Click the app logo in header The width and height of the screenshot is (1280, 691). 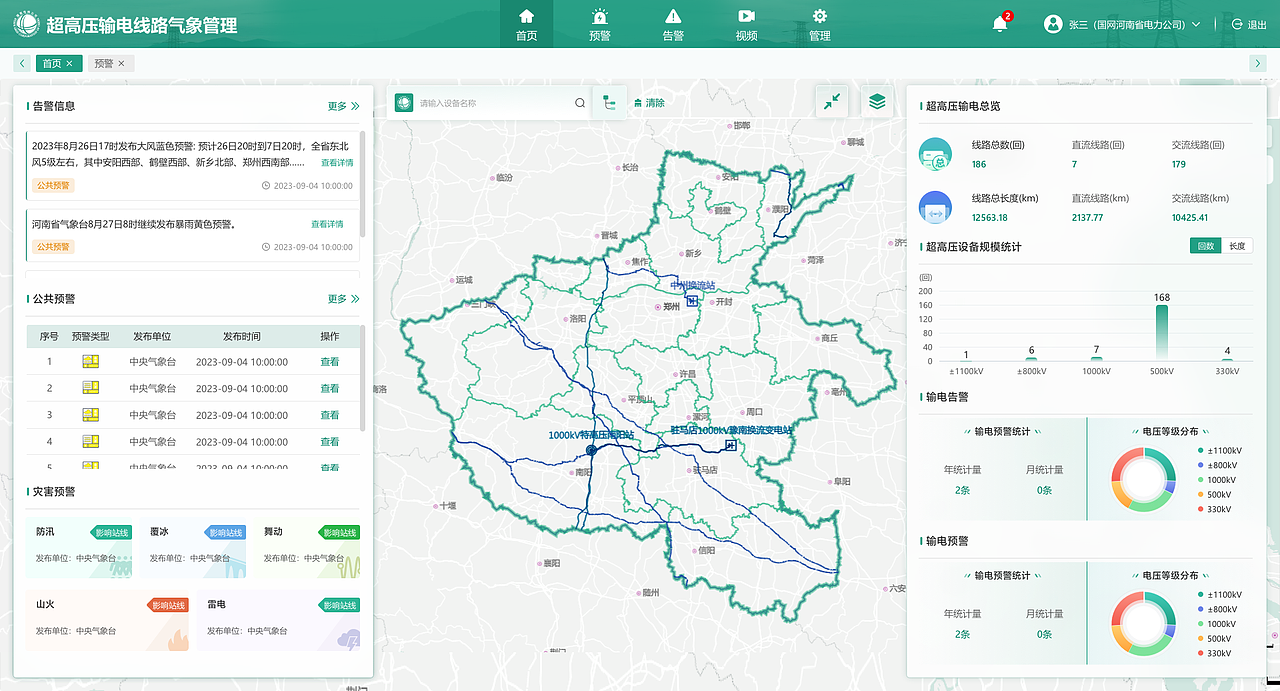[x=25, y=24]
